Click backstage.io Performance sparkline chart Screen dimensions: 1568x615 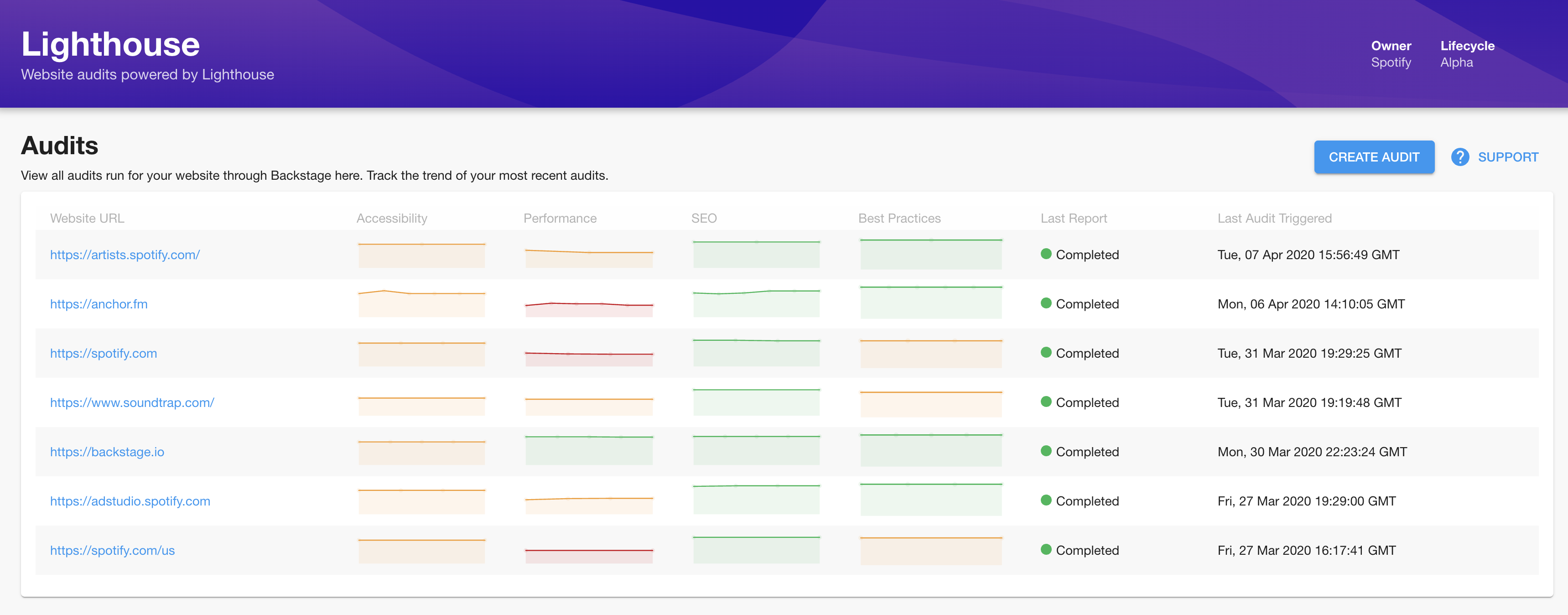tap(589, 450)
